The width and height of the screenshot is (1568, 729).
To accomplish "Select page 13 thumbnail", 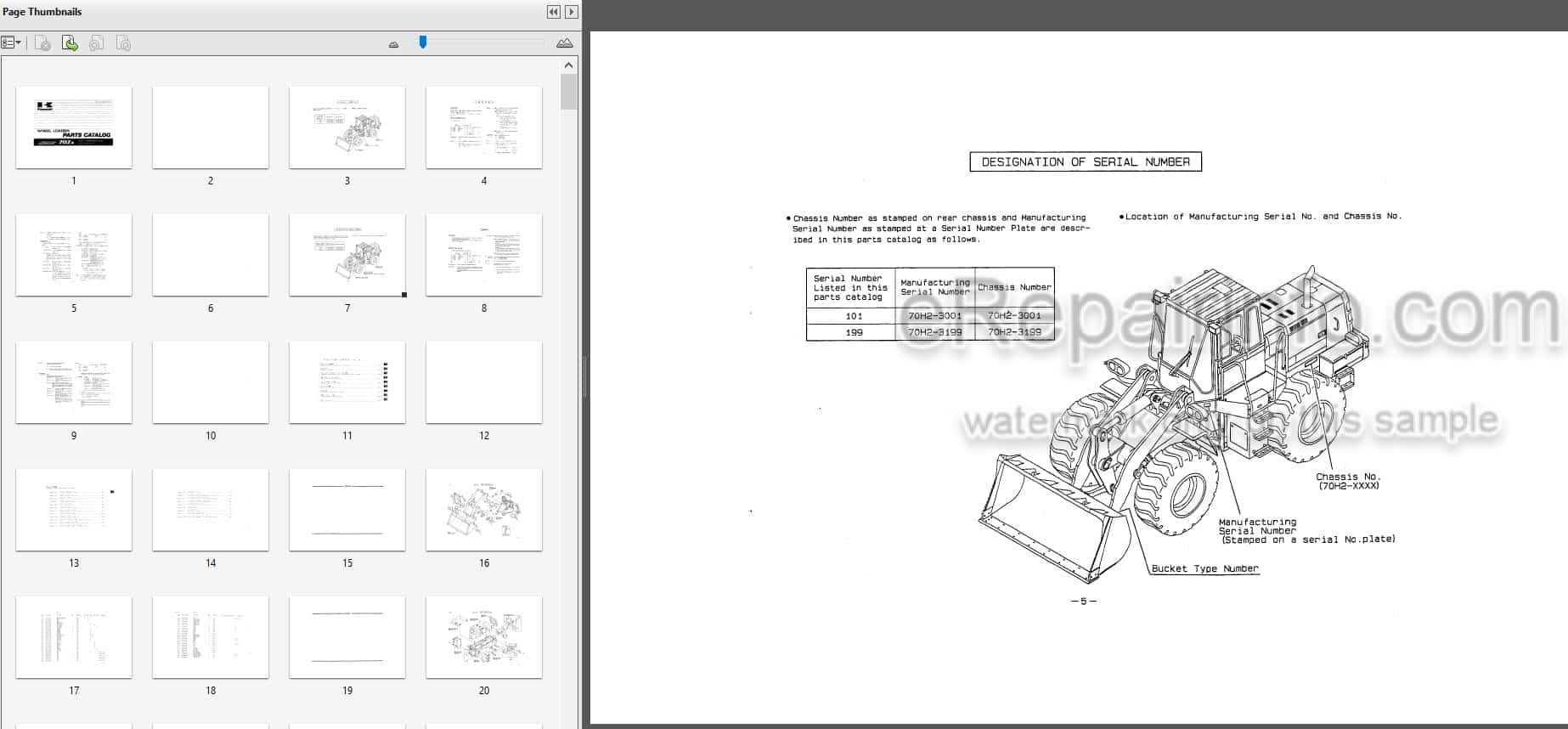I will coord(74,510).
